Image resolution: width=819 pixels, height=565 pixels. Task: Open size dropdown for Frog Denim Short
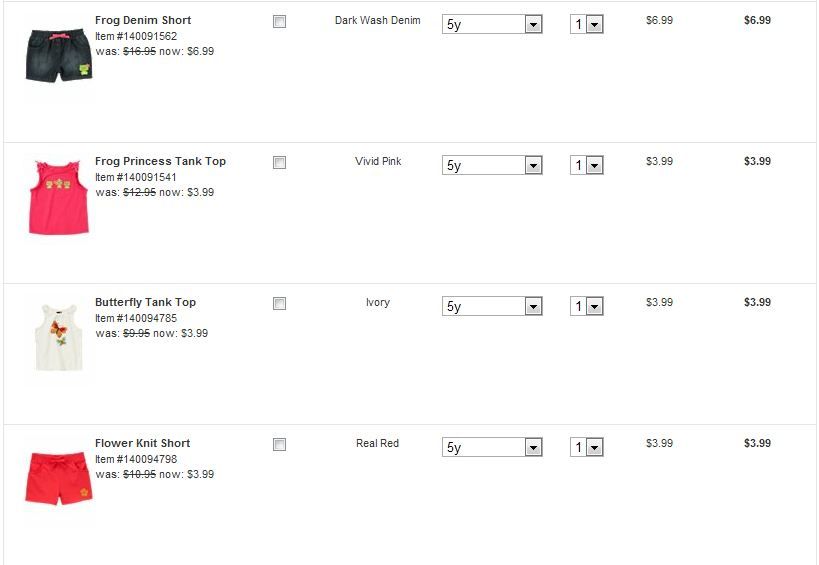point(492,24)
